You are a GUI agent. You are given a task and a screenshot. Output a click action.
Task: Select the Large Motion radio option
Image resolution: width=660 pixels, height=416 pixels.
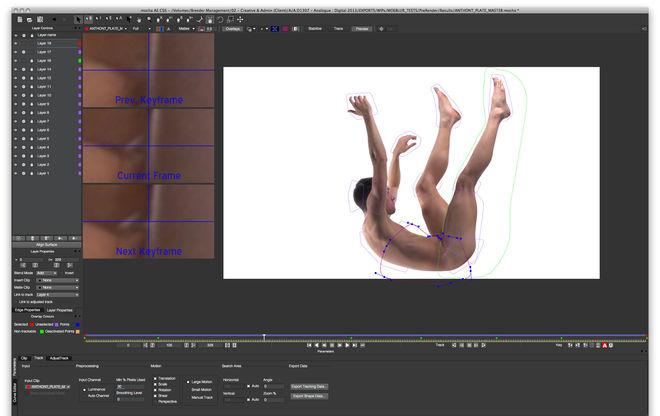click(x=188, y=381)
